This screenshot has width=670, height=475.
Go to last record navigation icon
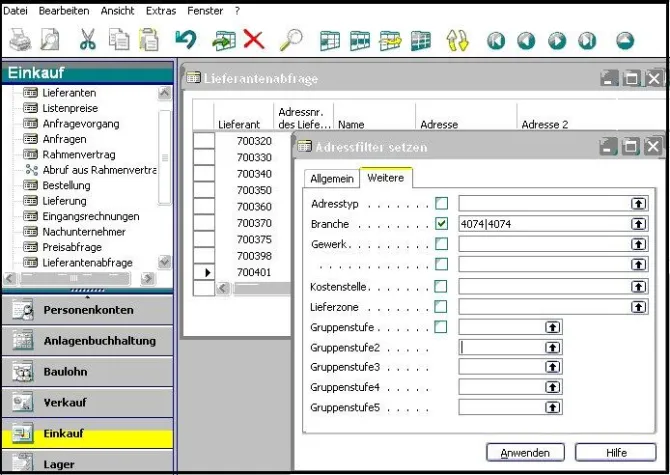[588, 41]
